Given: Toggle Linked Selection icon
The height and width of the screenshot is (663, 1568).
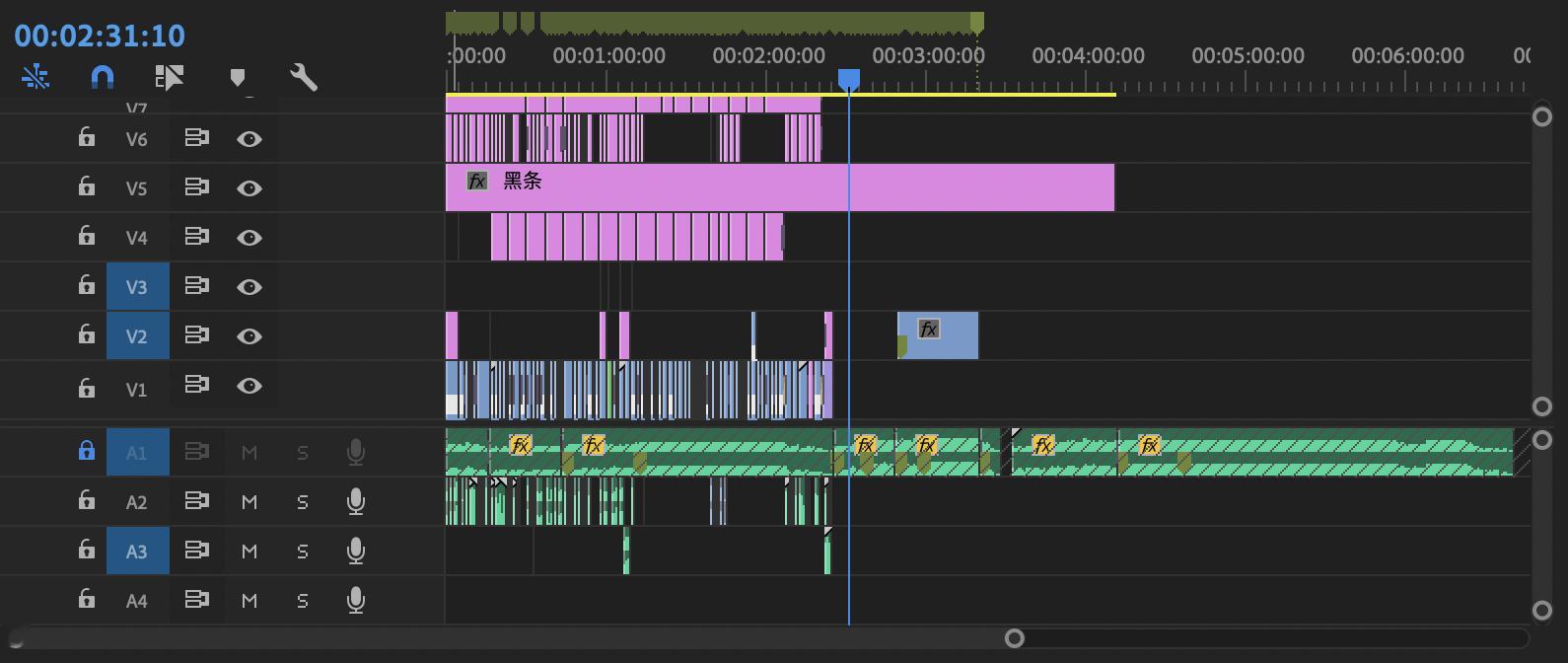Looking at the screenshot, I should (170, 77).
